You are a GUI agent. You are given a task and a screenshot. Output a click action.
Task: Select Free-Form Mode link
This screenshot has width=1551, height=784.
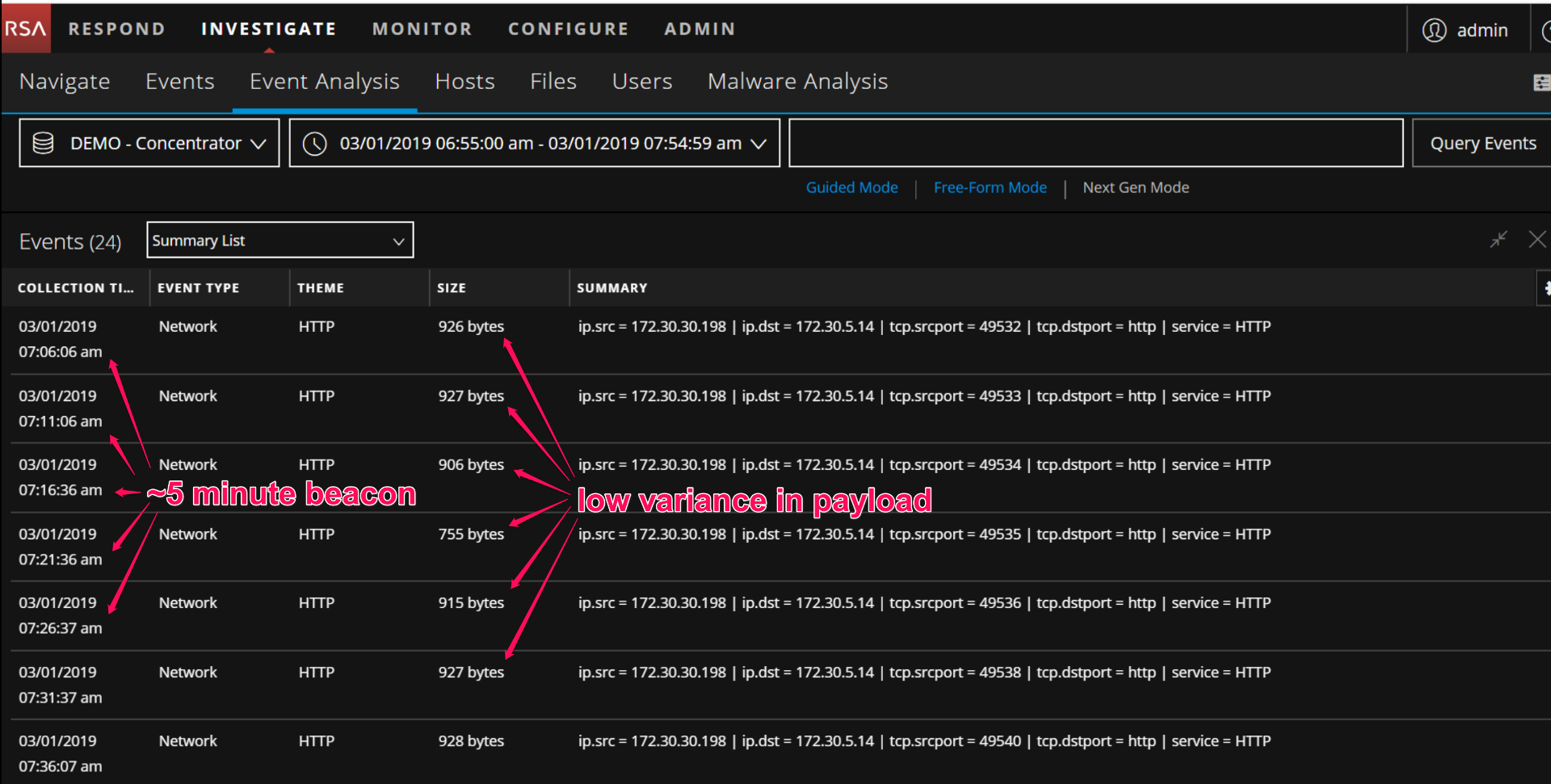[990, 187]
